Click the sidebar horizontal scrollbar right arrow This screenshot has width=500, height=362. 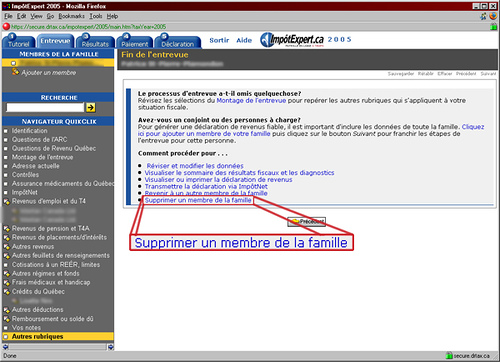tap(110, 347)
